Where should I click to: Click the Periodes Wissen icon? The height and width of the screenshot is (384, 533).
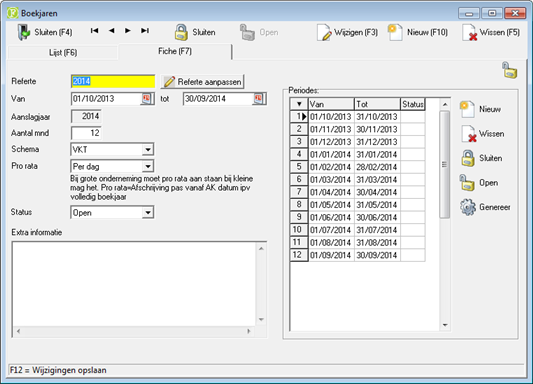coord(468,134)
